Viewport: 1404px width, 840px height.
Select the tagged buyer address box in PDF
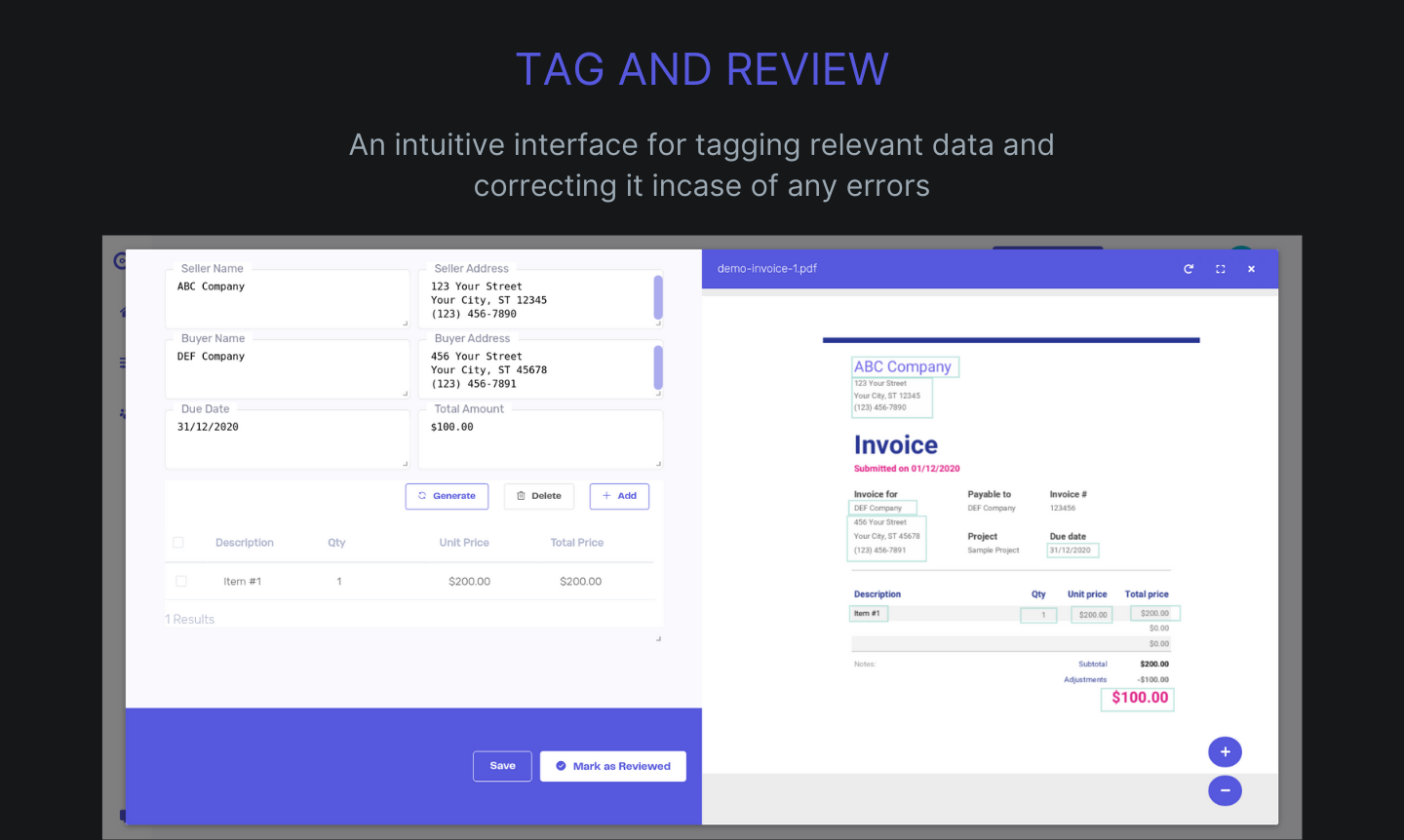pyautogui.click(x=887, y=537)
